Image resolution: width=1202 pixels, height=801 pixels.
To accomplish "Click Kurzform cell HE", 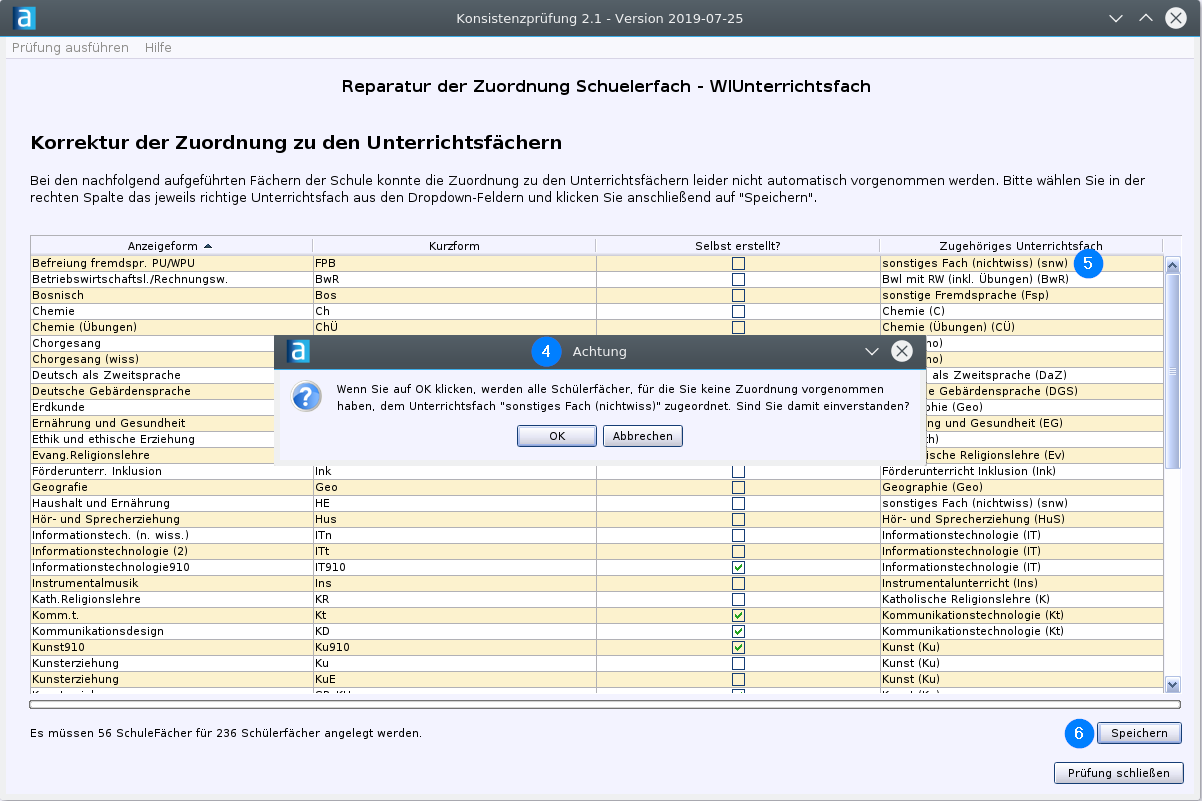I will tap(454, 503).
